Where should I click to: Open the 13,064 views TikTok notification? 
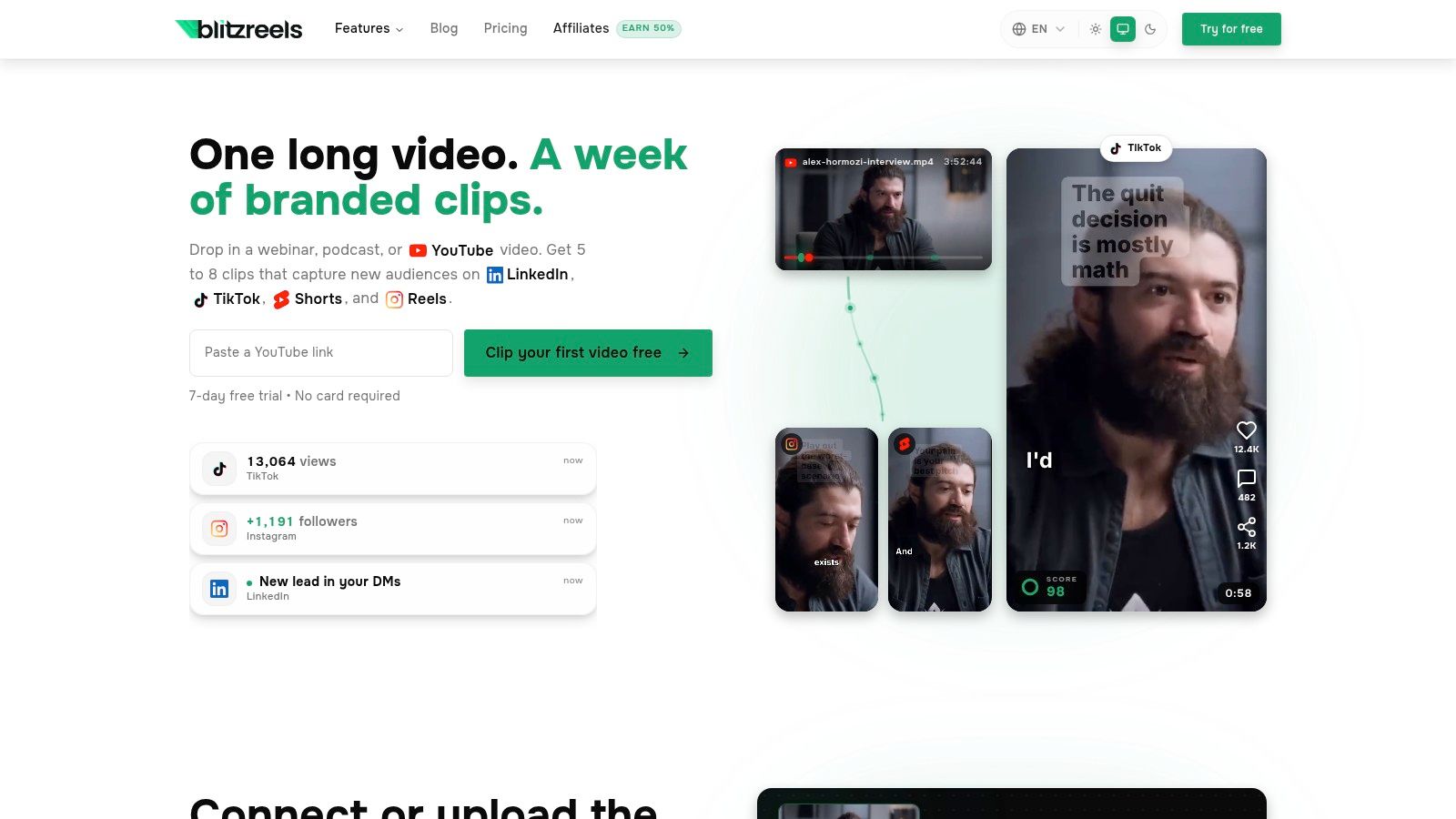click(393, 469)
